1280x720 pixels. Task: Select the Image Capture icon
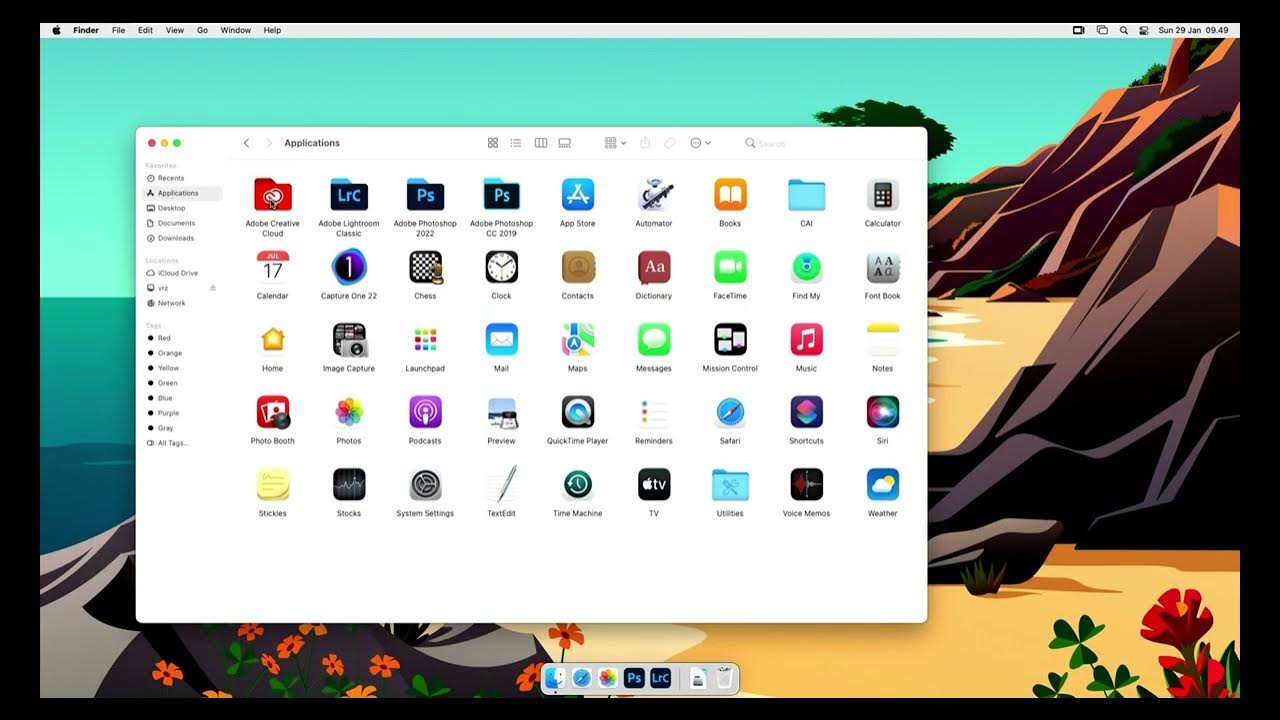[x=349, y=340]
